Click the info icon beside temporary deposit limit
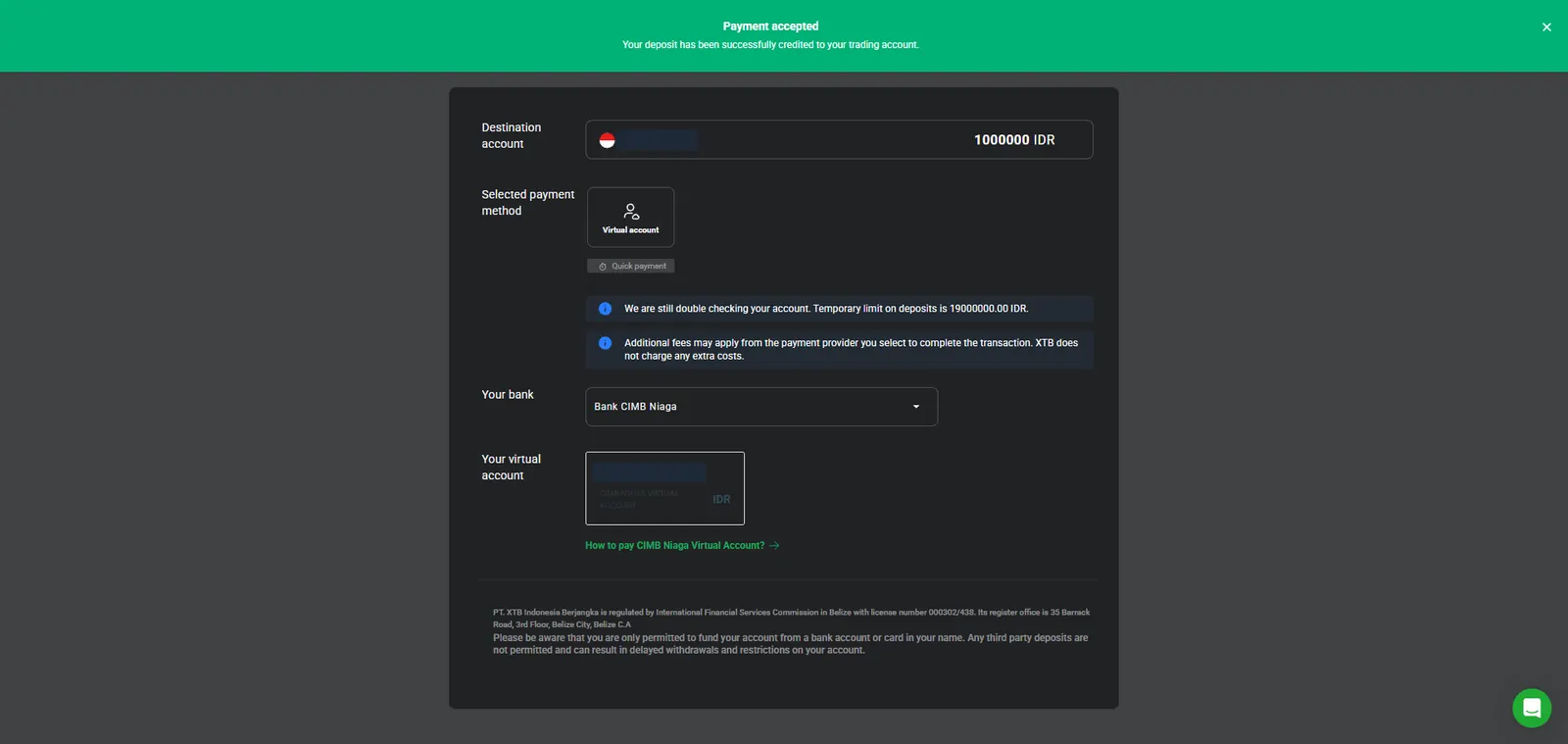Image resolution: width=1568 pixels, height=744 pixels. (x=605, y=309)
